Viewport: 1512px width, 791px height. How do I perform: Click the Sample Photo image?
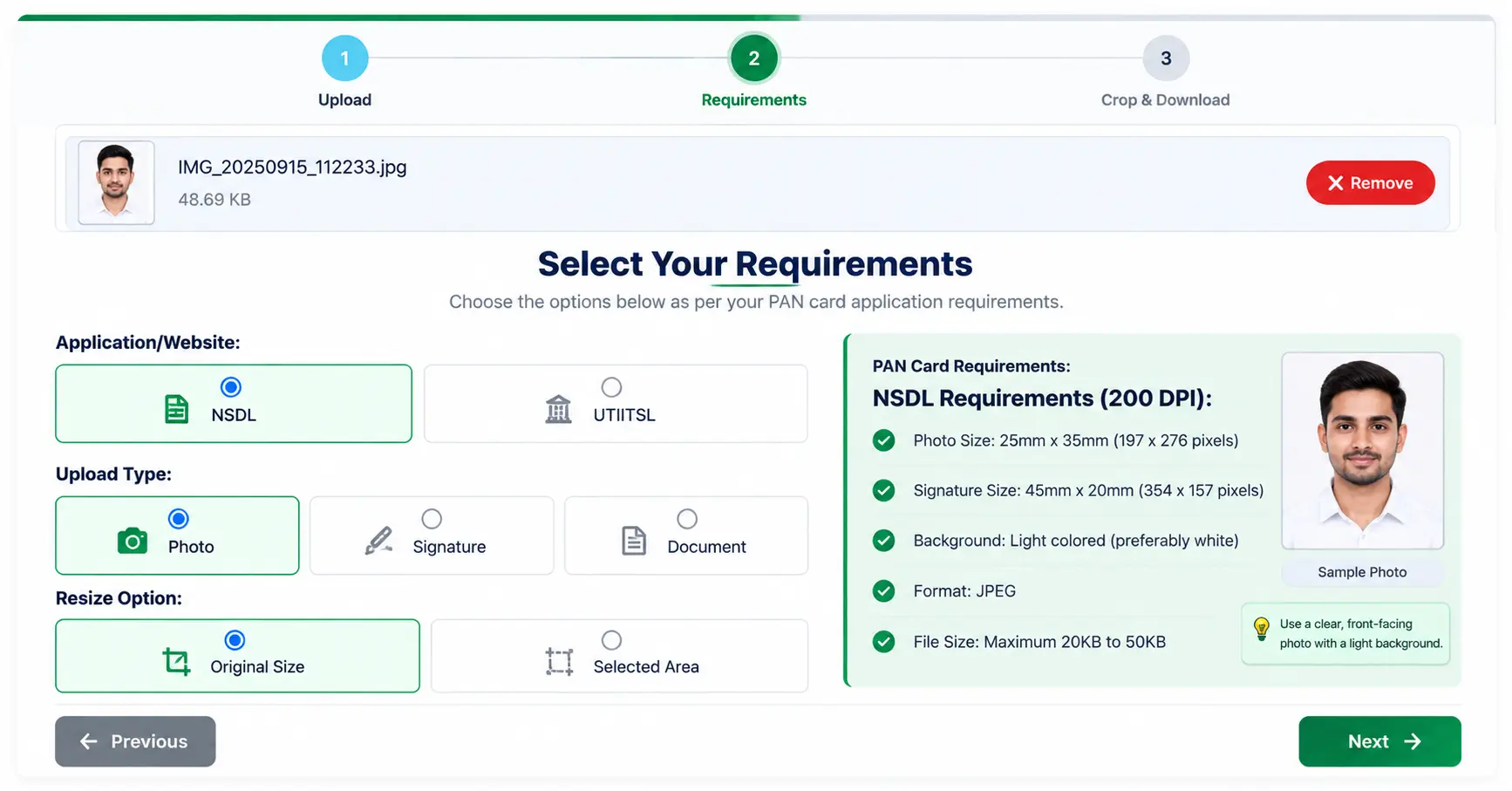[x=1362, y=451]
